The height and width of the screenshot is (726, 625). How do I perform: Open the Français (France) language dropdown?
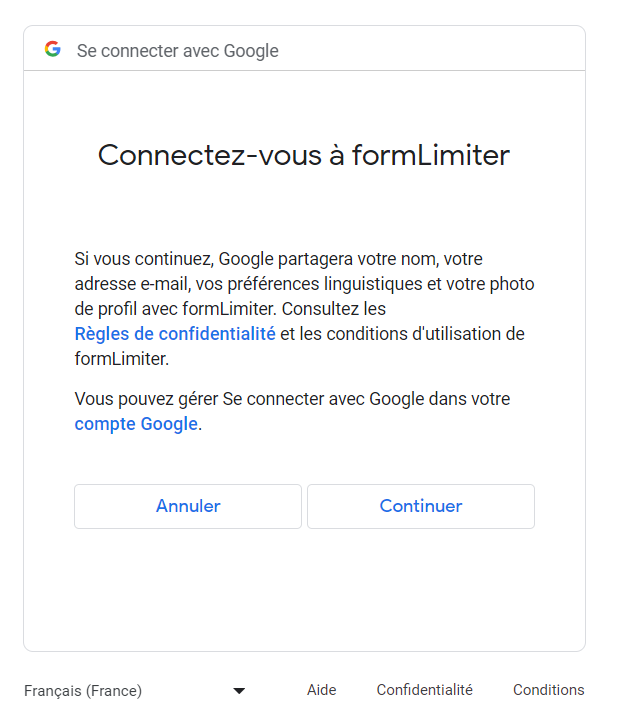click(135, 691)
